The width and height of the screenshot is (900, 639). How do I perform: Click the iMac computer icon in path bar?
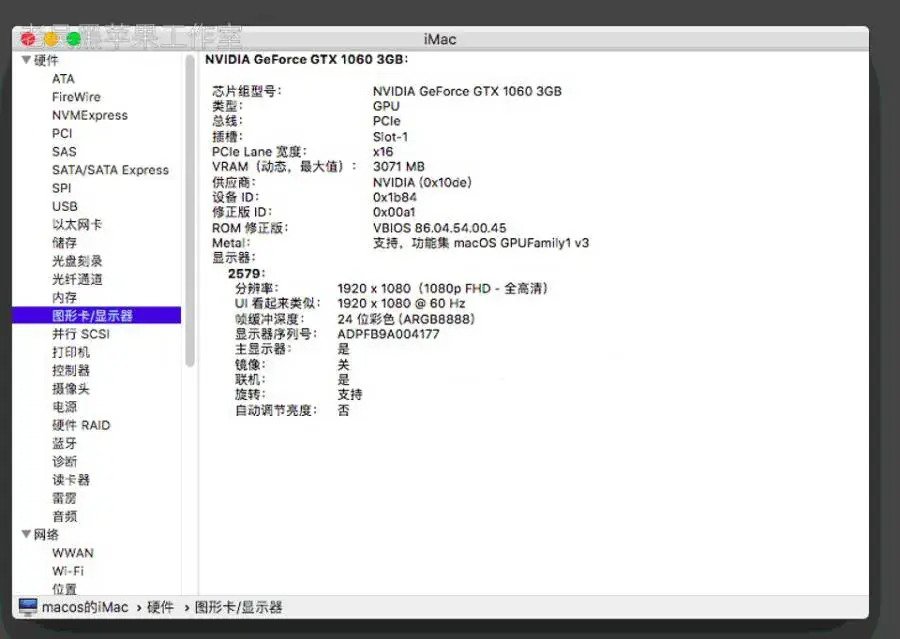tap(28, 607)
